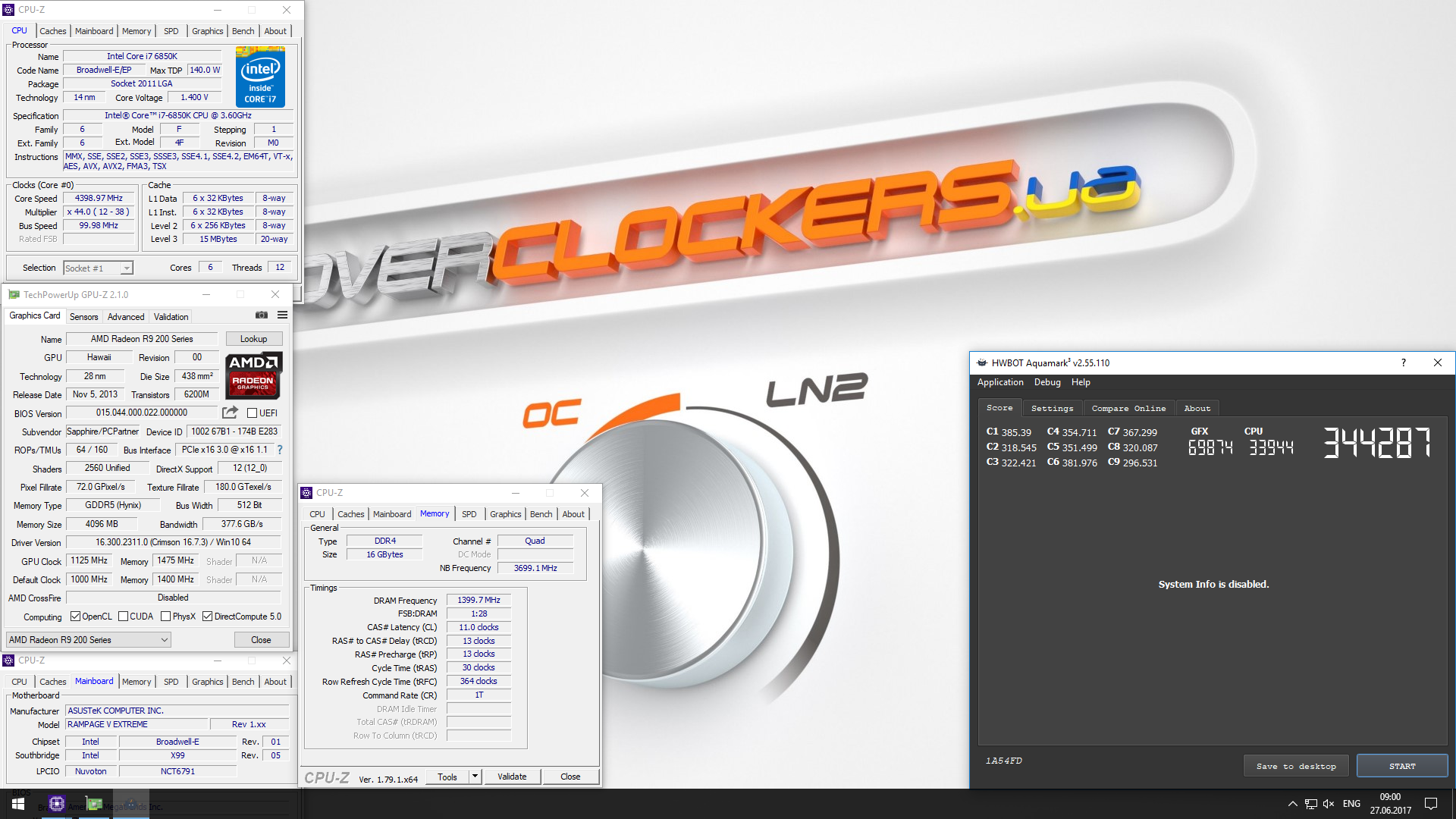The height and width of the screenshot is (819, 1456).
Task: Toggle the CUDA checkbox
Action: coord(123,617)
